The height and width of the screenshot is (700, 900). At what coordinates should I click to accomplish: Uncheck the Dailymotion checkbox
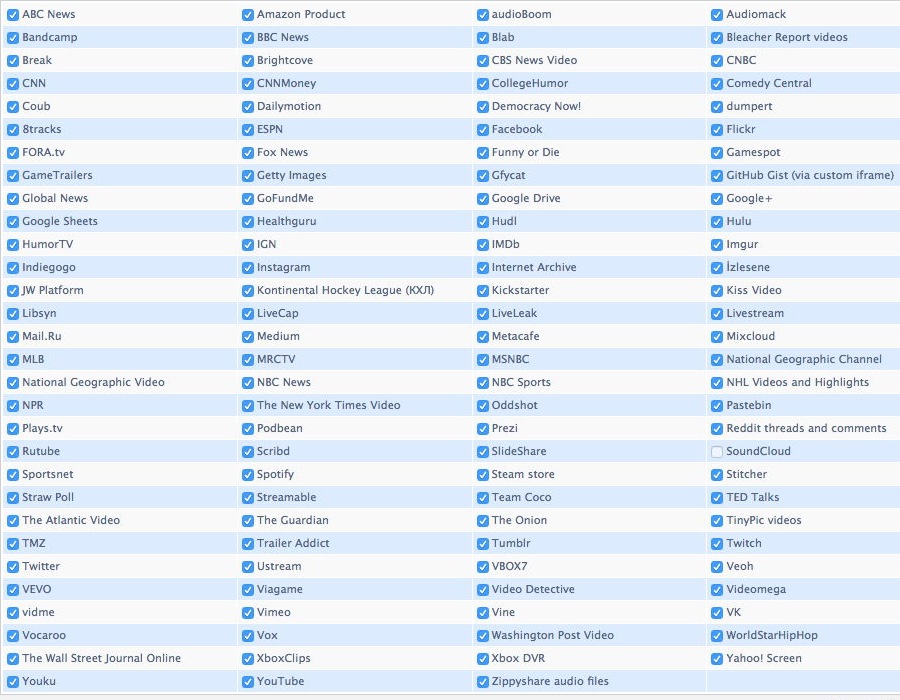(x=247, y=107)
